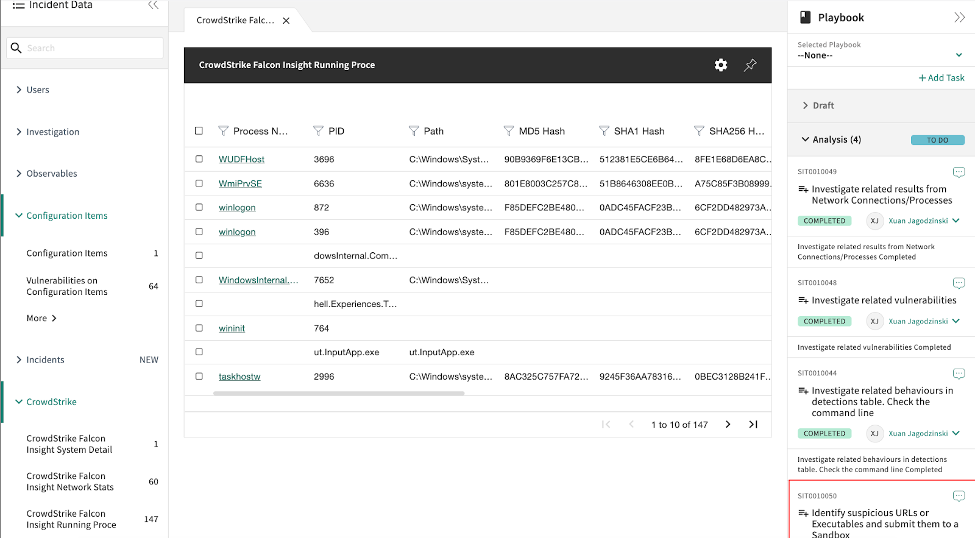Check the WmiPrvSE row checkbox

[199, 183]
